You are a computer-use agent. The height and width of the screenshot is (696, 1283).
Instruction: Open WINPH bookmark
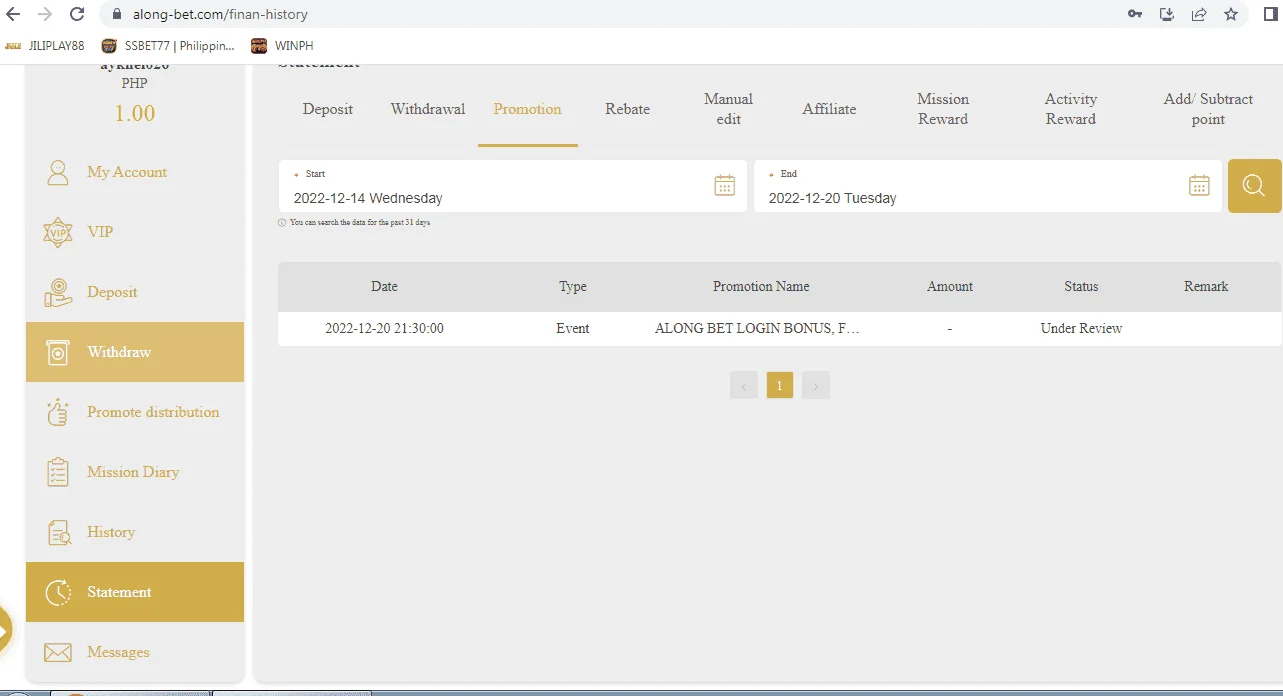coord(283,45)
